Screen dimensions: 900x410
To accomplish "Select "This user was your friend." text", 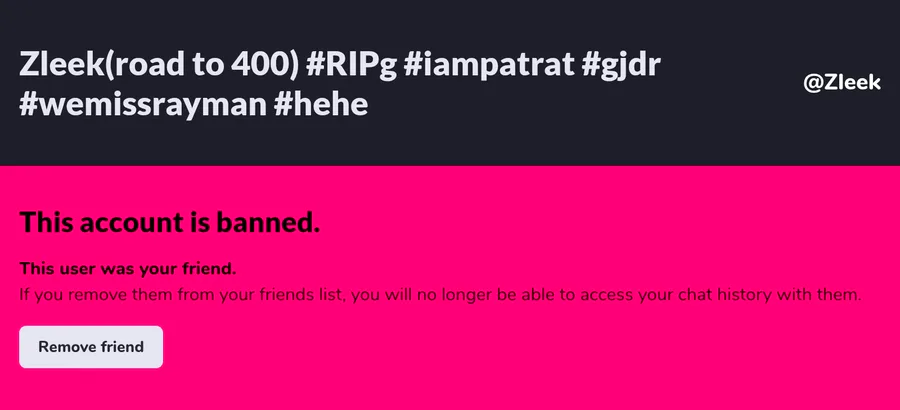I will (x=128, y=269).
